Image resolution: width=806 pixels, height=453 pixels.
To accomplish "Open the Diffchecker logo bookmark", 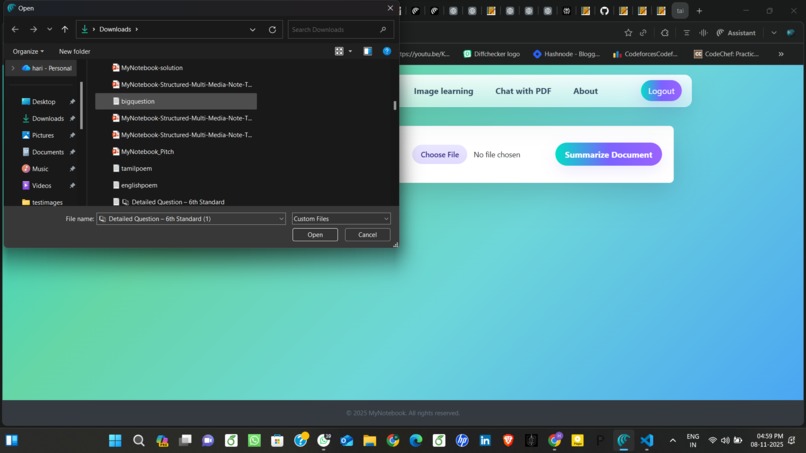I will 491,54.
